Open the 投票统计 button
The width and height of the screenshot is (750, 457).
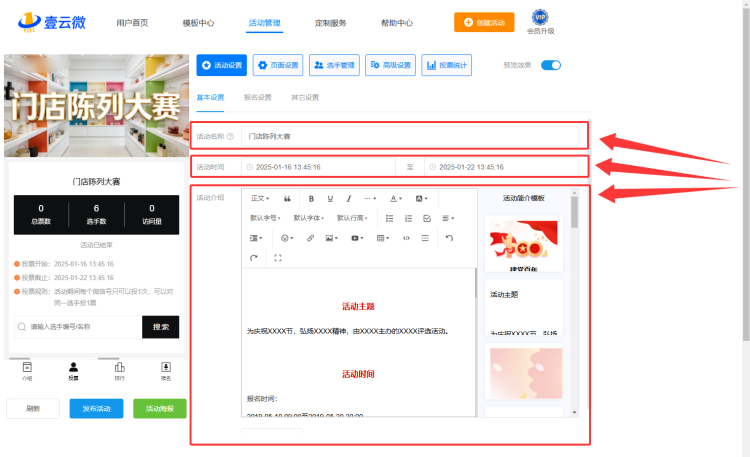point(447,65)
